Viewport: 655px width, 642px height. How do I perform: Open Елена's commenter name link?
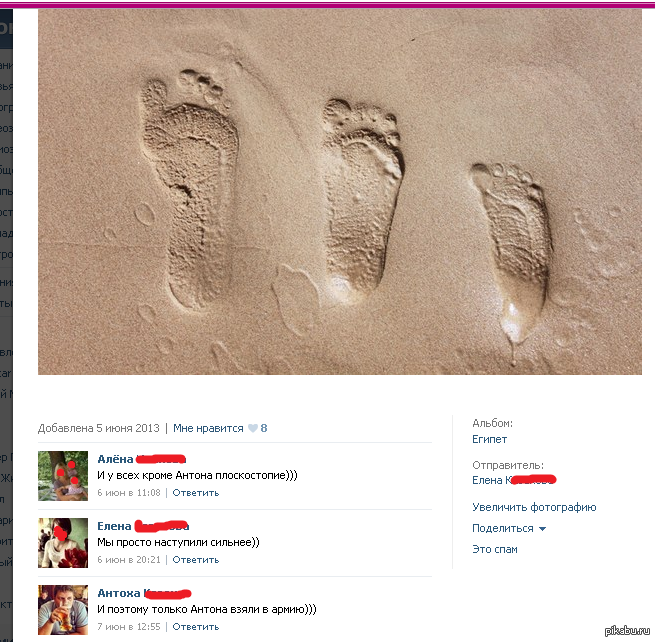click(x=143, y=526)
